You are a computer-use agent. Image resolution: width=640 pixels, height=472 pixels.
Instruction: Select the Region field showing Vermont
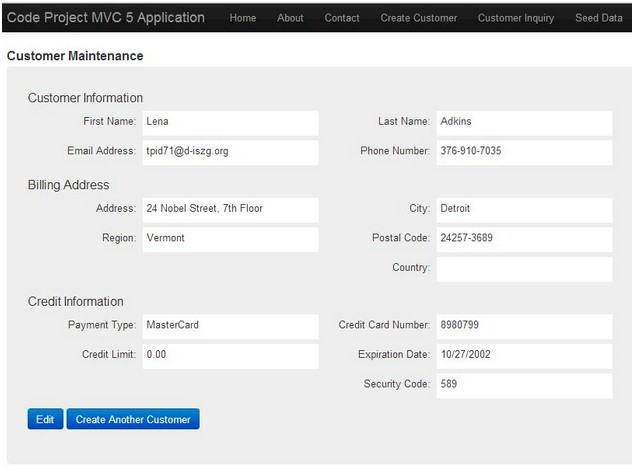tap(231, 240)
